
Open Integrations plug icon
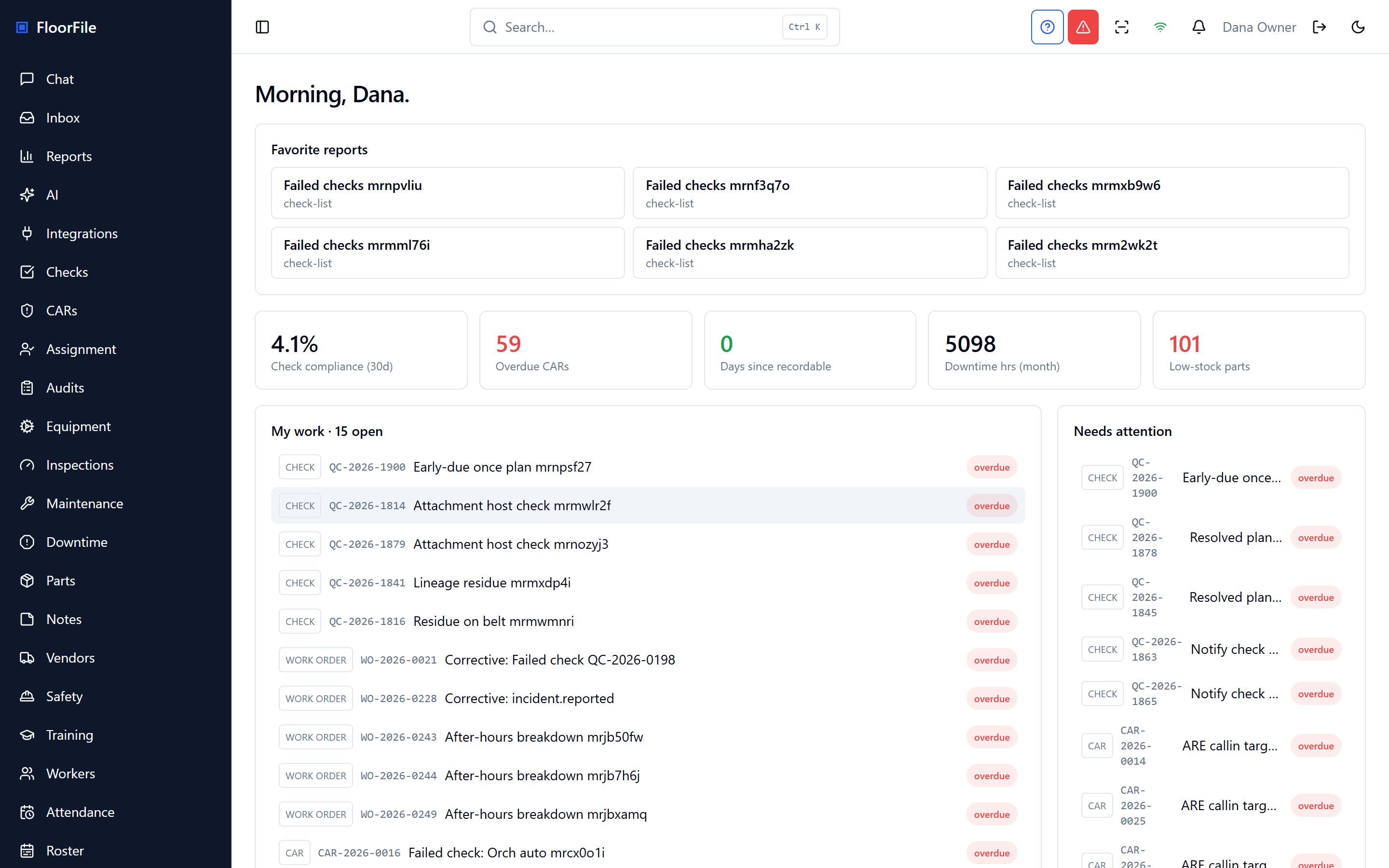click(x=27, y=233)
